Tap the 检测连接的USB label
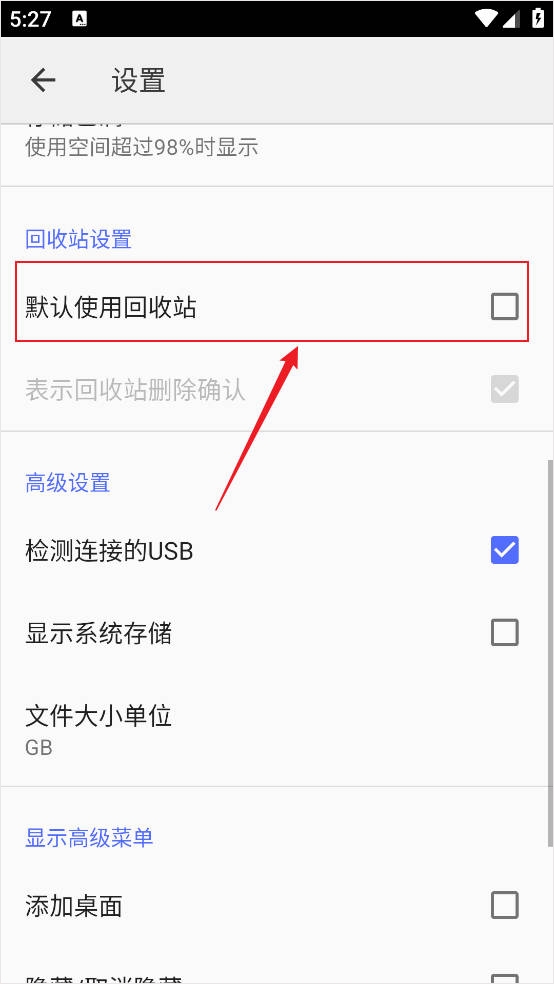 pyautogui.click(x=109, y=550)
